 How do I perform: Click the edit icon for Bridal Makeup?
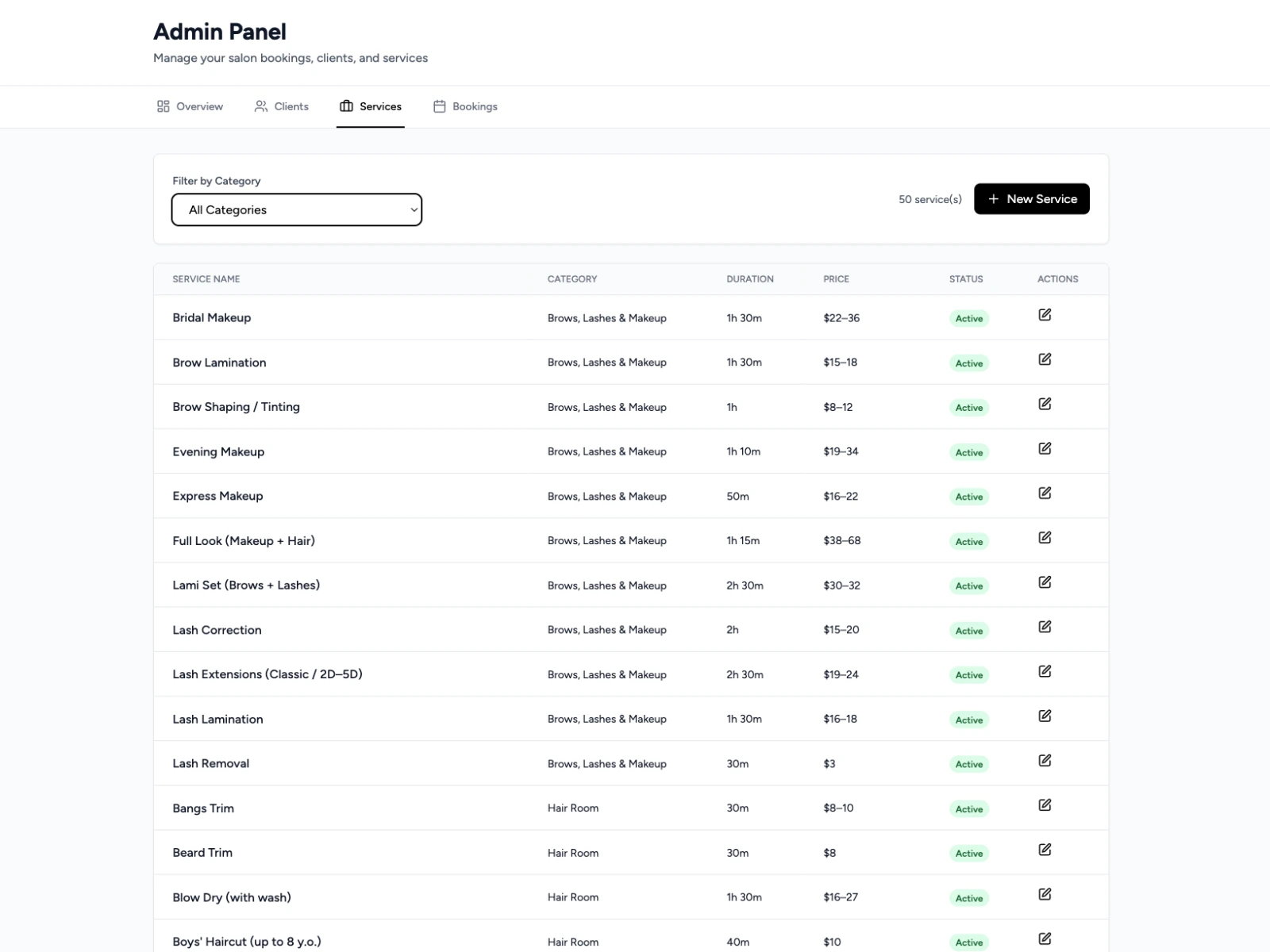pos(1045,315)
